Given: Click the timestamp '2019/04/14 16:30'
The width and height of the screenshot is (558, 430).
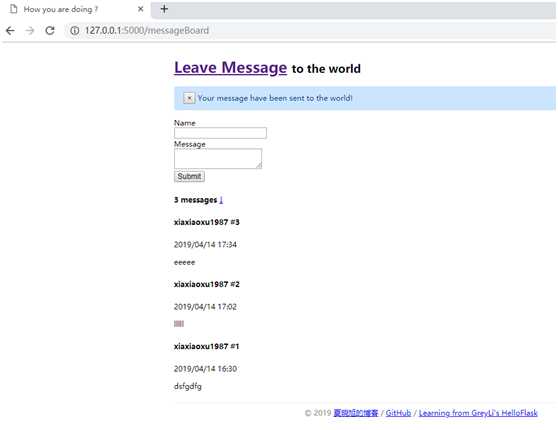Looking at the screenshot, I should coord(205,369).
